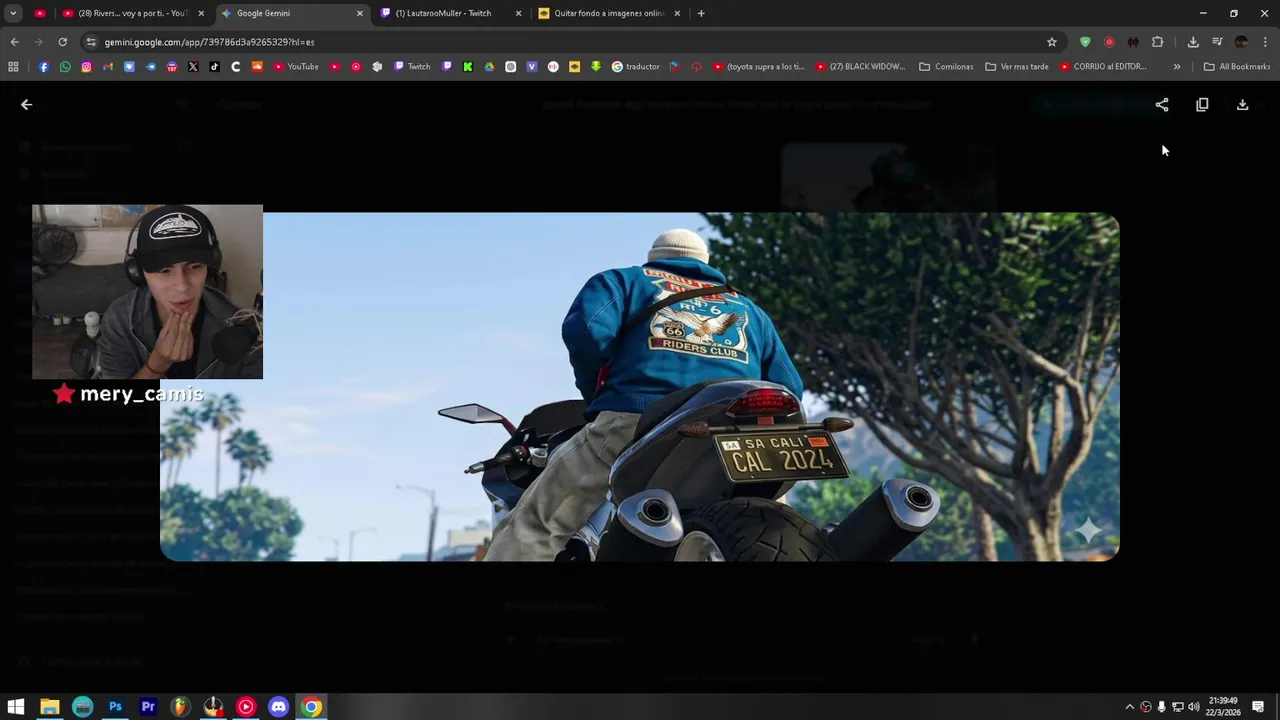Open a new browser tab
Screen dimensions: 1280x720
701,13
